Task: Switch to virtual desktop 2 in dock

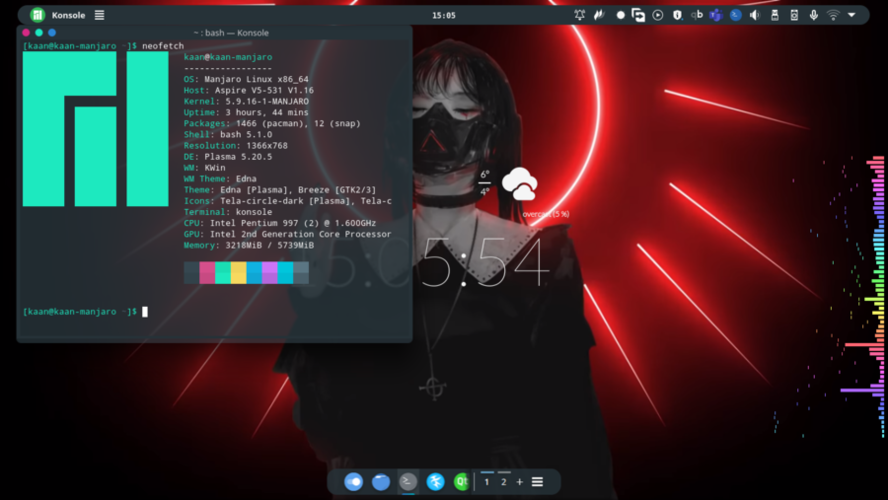Action: coord(503,482)
